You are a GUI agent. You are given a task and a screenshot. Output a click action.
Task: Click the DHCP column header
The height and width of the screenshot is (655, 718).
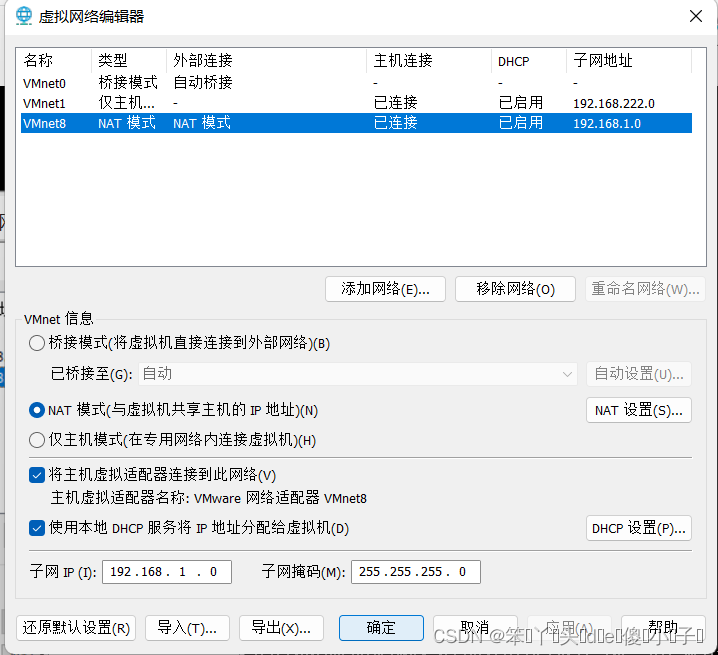528,60
